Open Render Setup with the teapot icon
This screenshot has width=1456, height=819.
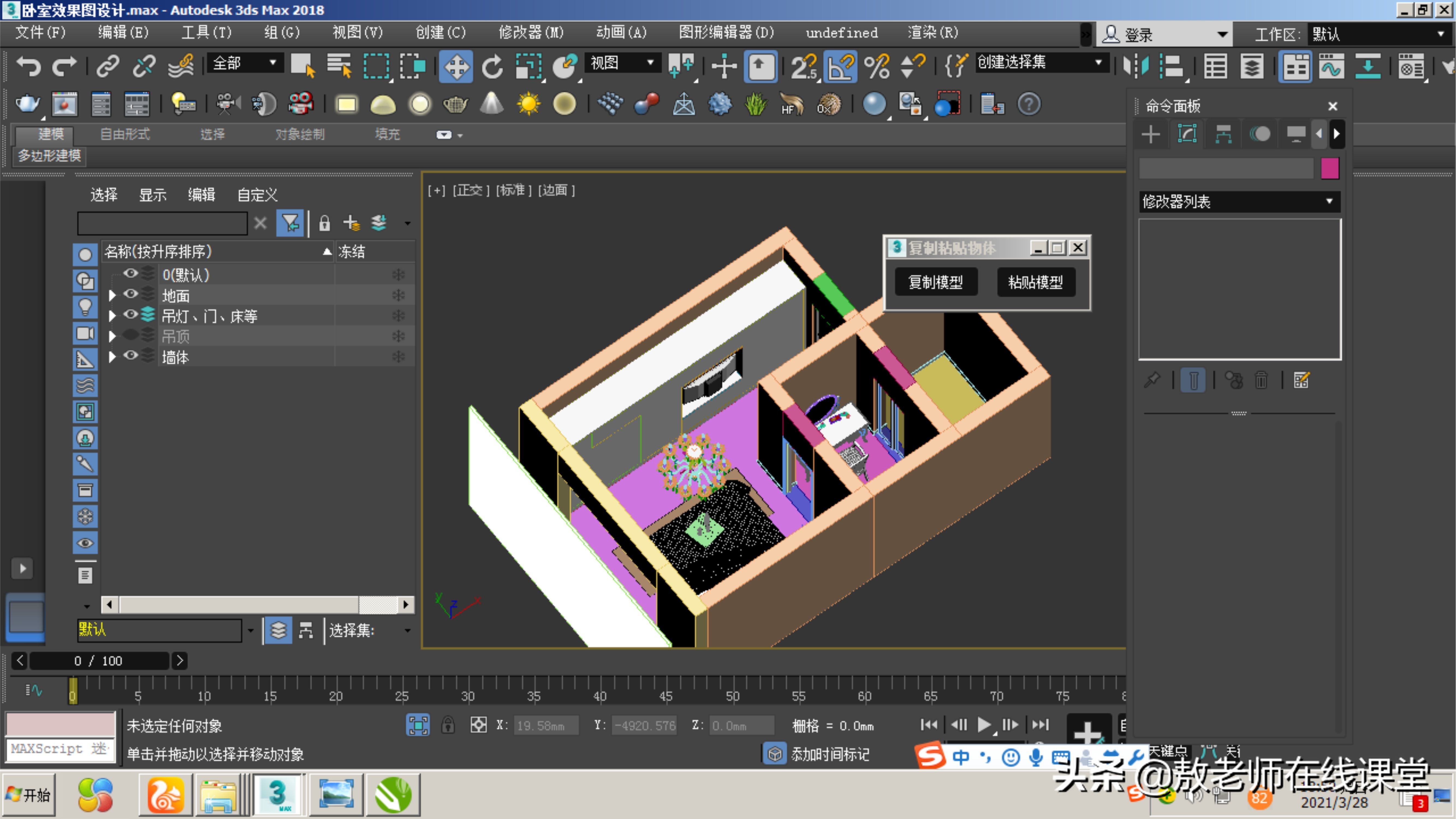pos(28,103)
